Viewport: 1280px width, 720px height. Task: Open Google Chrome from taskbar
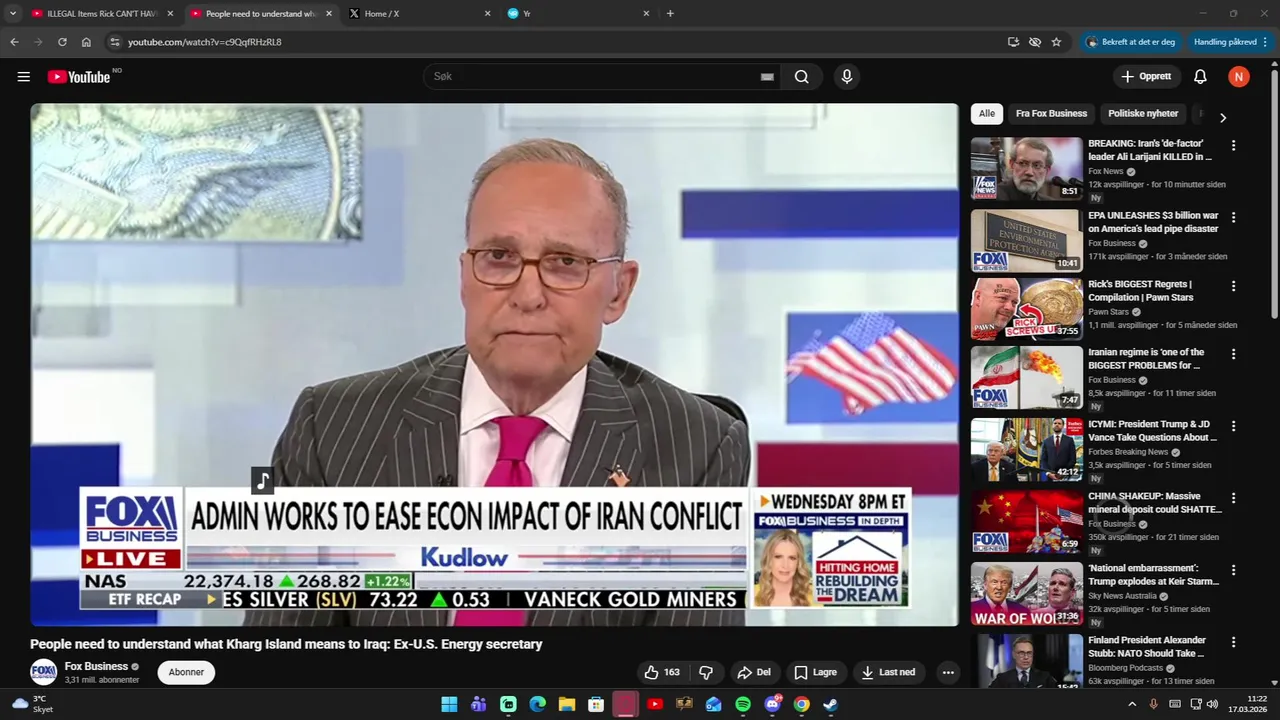[802, 704]
